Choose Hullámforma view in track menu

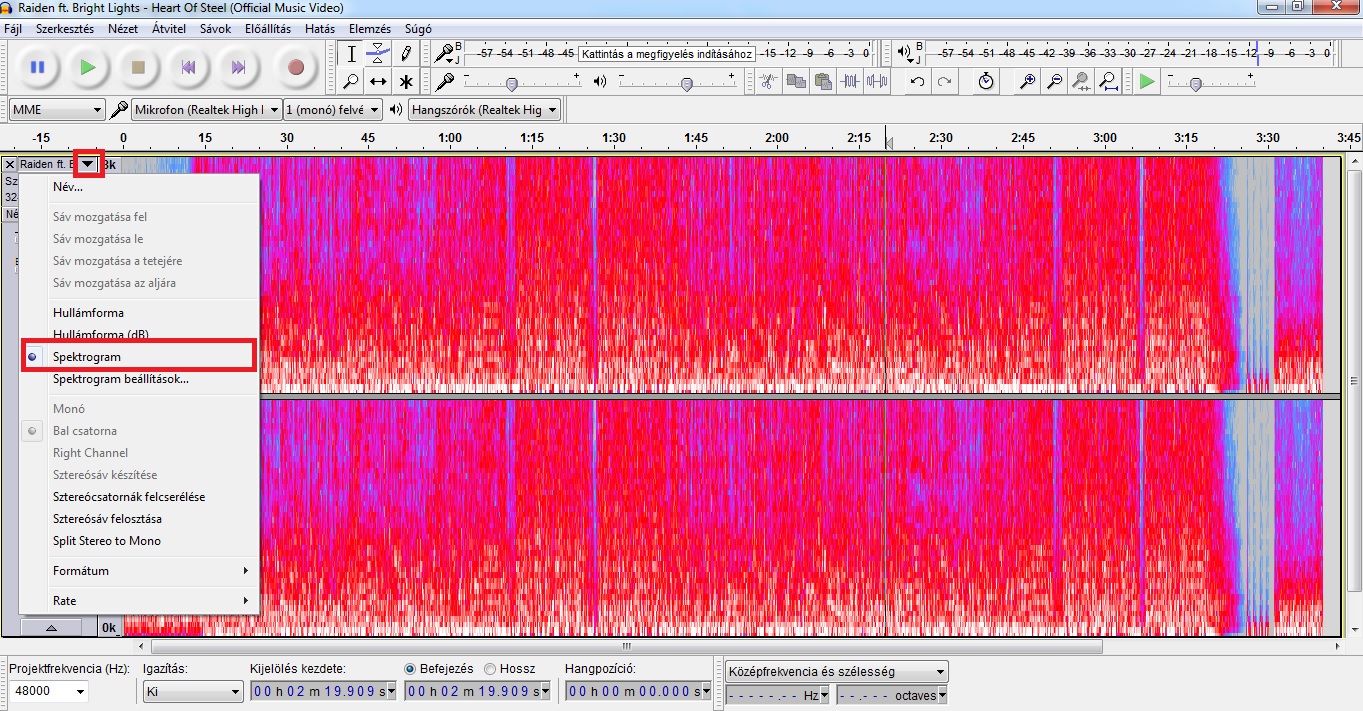tap(88, 313)
